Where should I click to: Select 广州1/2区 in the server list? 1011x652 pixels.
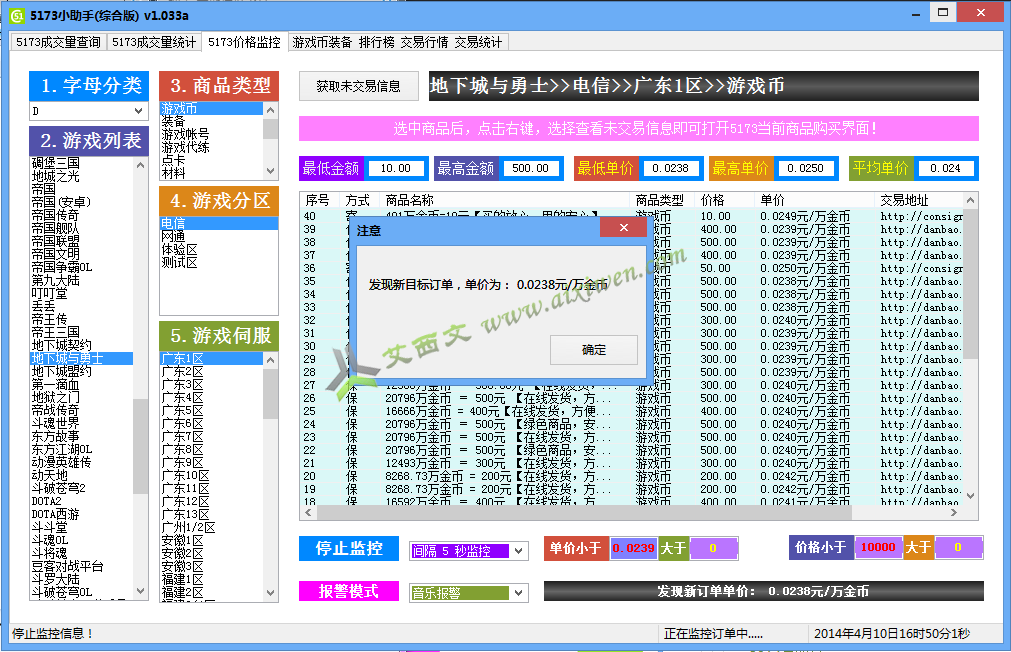tap(211, 528)
